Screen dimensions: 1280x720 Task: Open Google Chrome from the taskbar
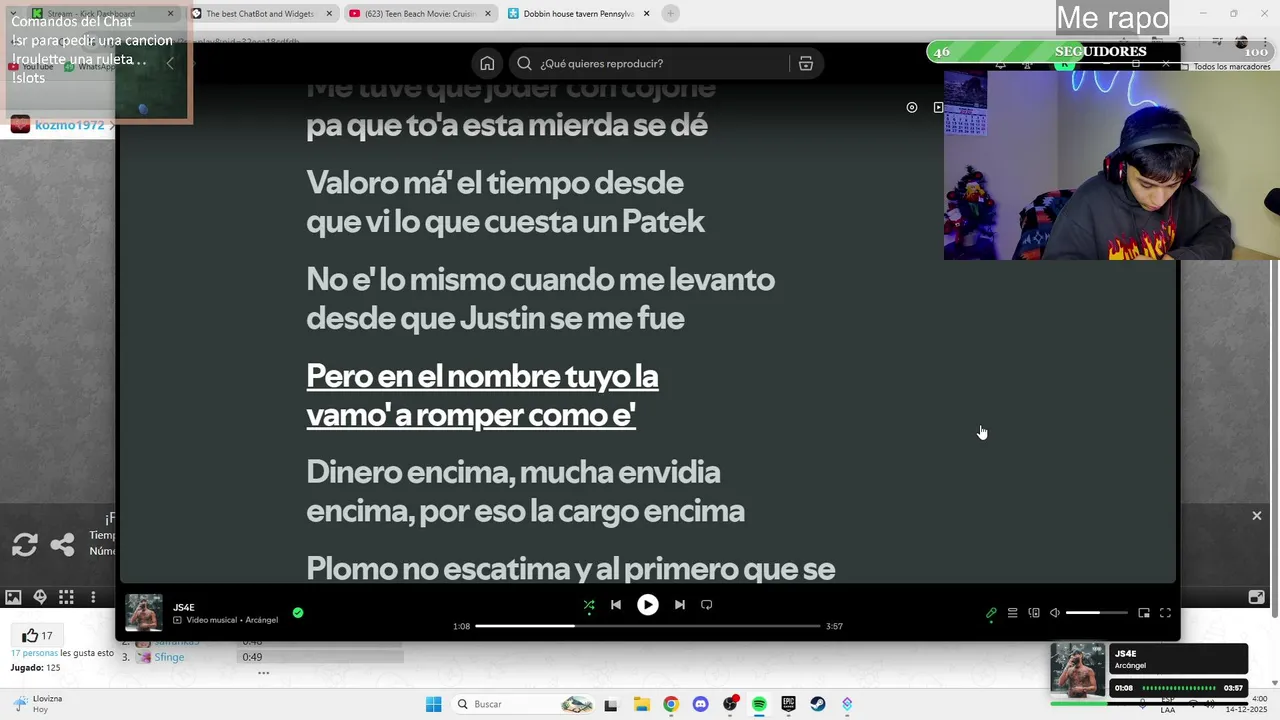(x=671, y=704)
